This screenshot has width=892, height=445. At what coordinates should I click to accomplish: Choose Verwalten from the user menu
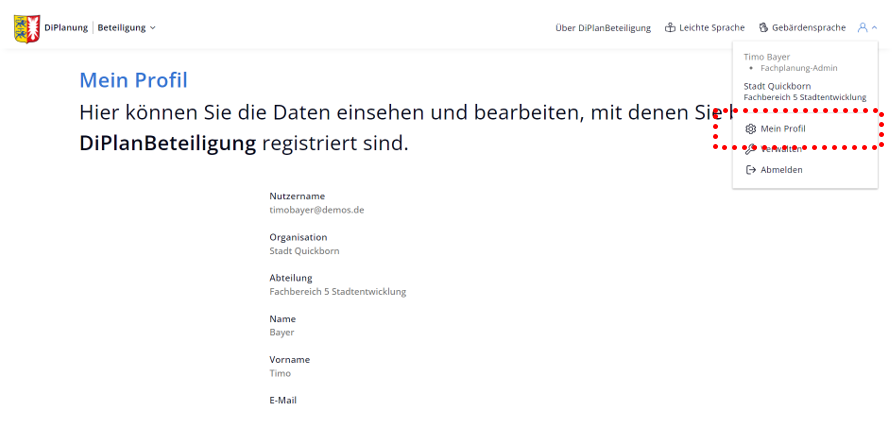tap(782, 149)
